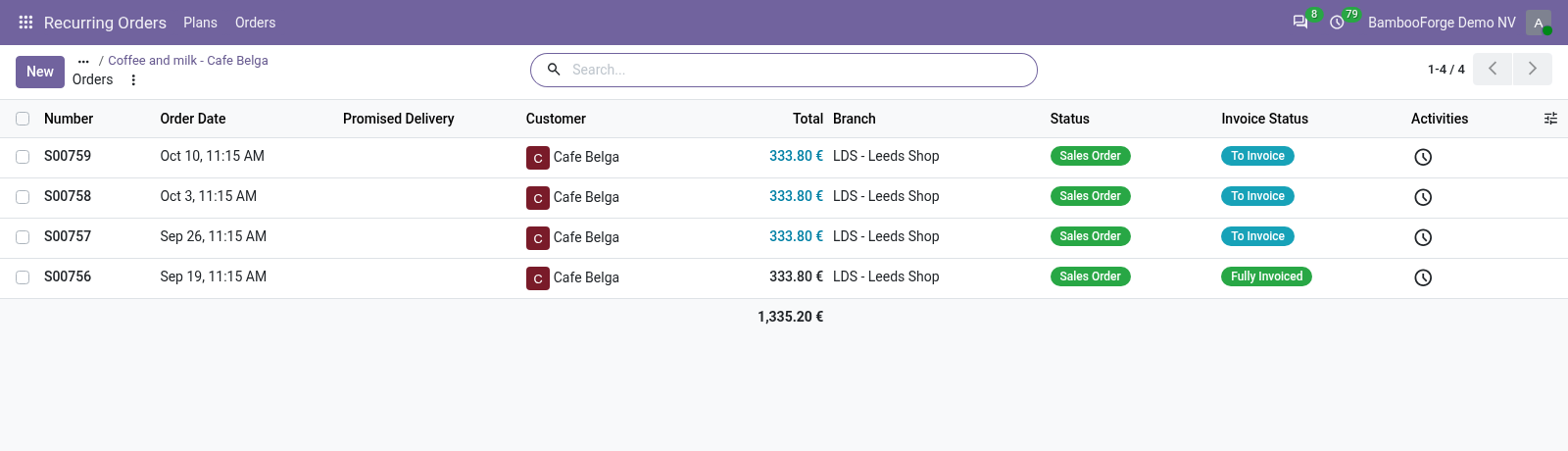Image resolution: width=1568 pixels, height=451 pixels.
Task: Select checkbox for order S00758
Action: pyautogui.click(x=23, y=197)
